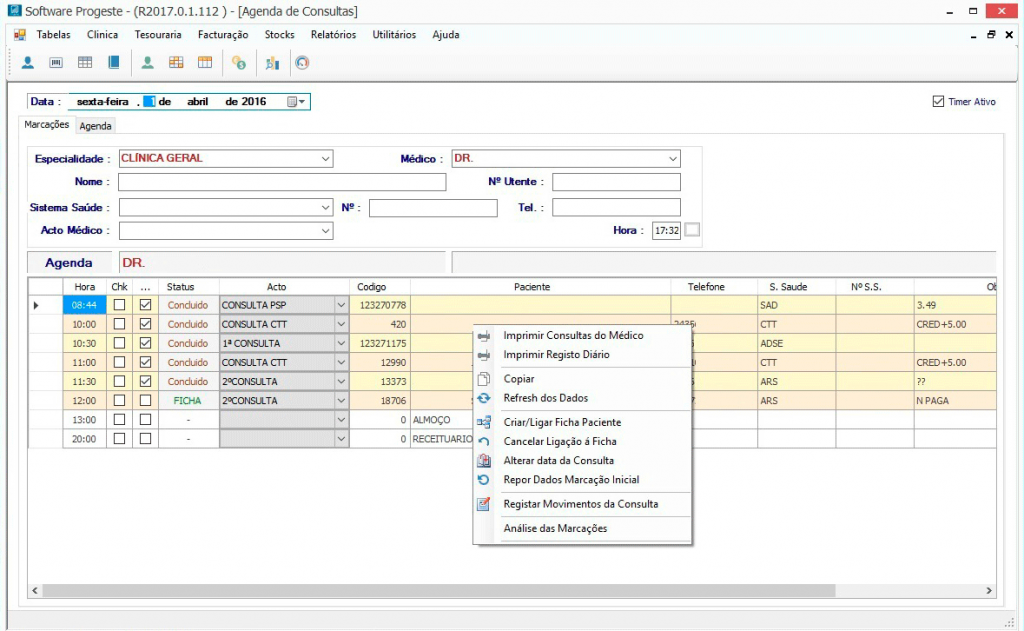Open the date picker calendar dropdown
The image size is (1024, 631).
pos(296,101)
